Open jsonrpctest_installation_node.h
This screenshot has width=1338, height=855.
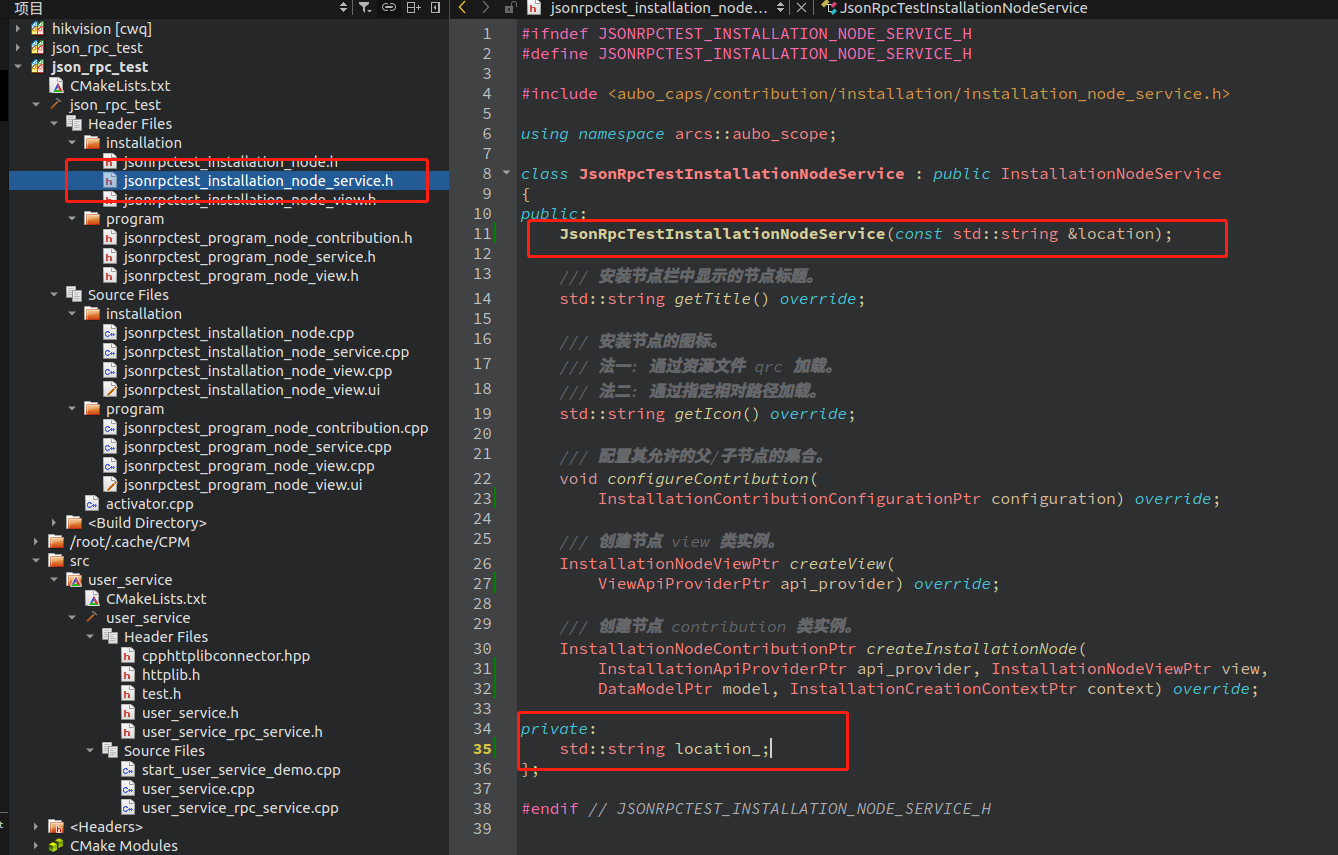(230, 162)
